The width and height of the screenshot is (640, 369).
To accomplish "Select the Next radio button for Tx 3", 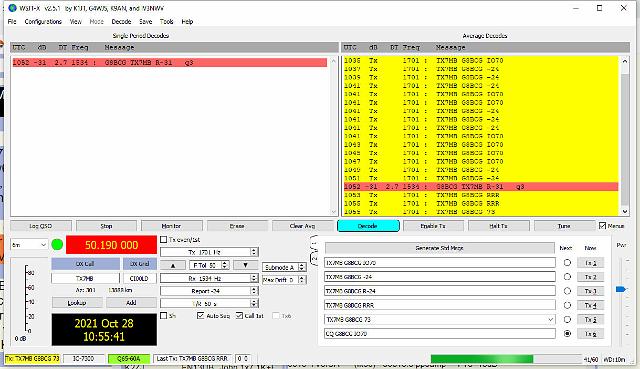I will click(567, 291).
